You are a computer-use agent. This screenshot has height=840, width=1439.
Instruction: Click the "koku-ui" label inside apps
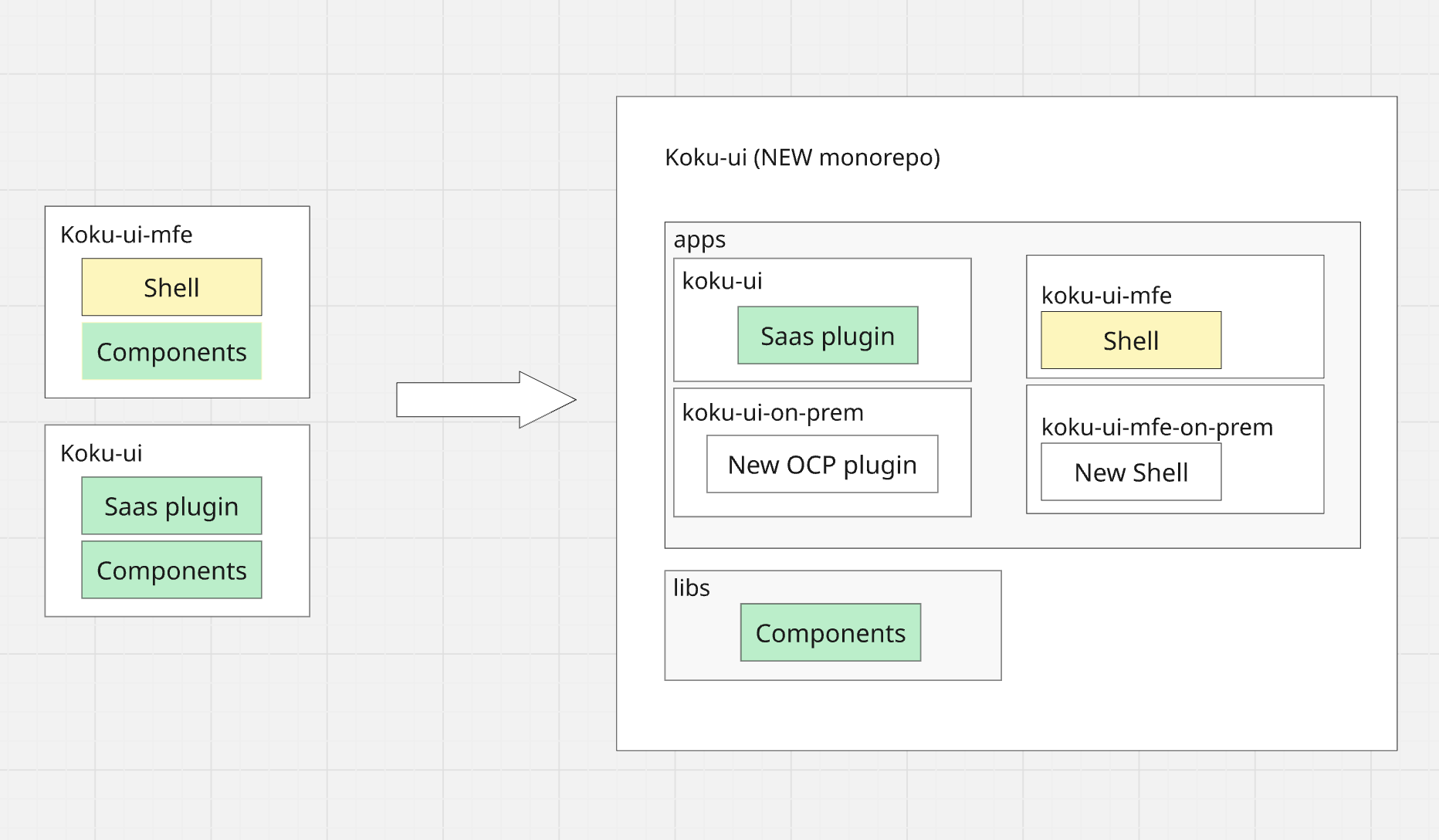pos(722,281)
